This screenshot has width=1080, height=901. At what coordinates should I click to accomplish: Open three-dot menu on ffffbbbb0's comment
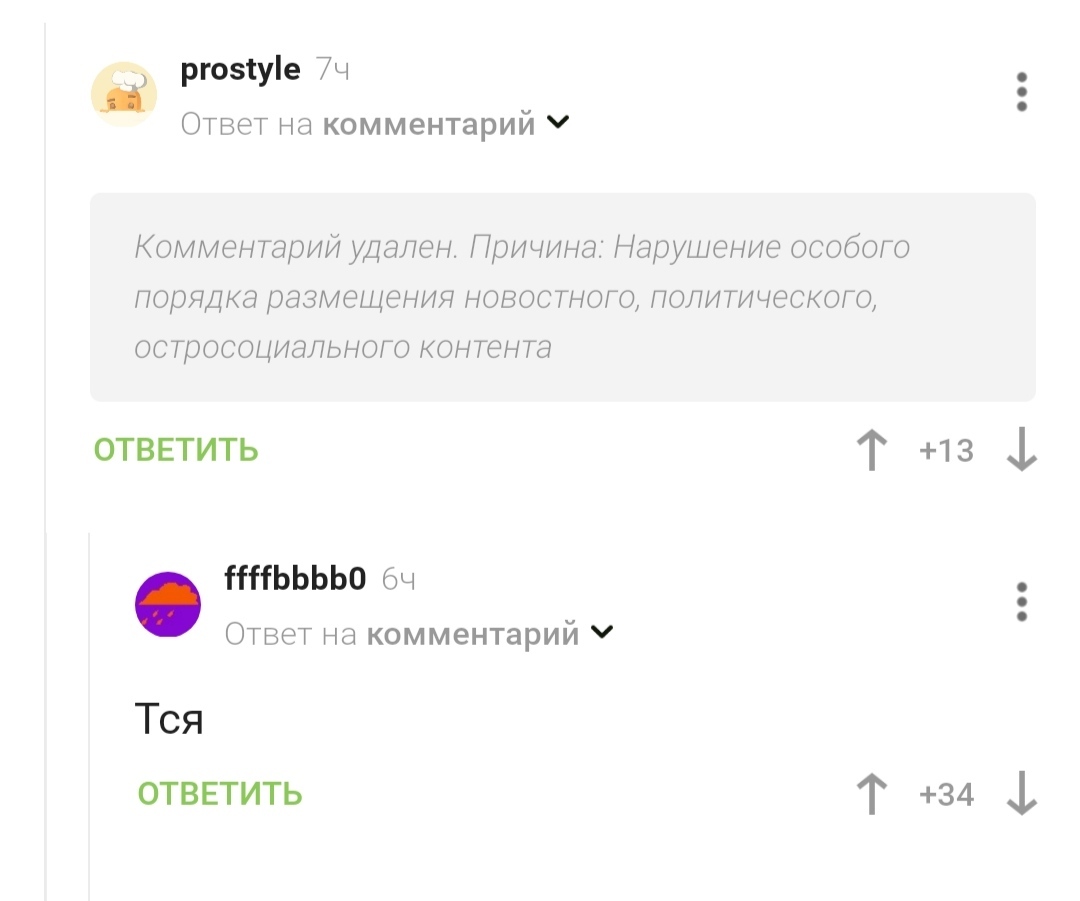pos(1021,602)
